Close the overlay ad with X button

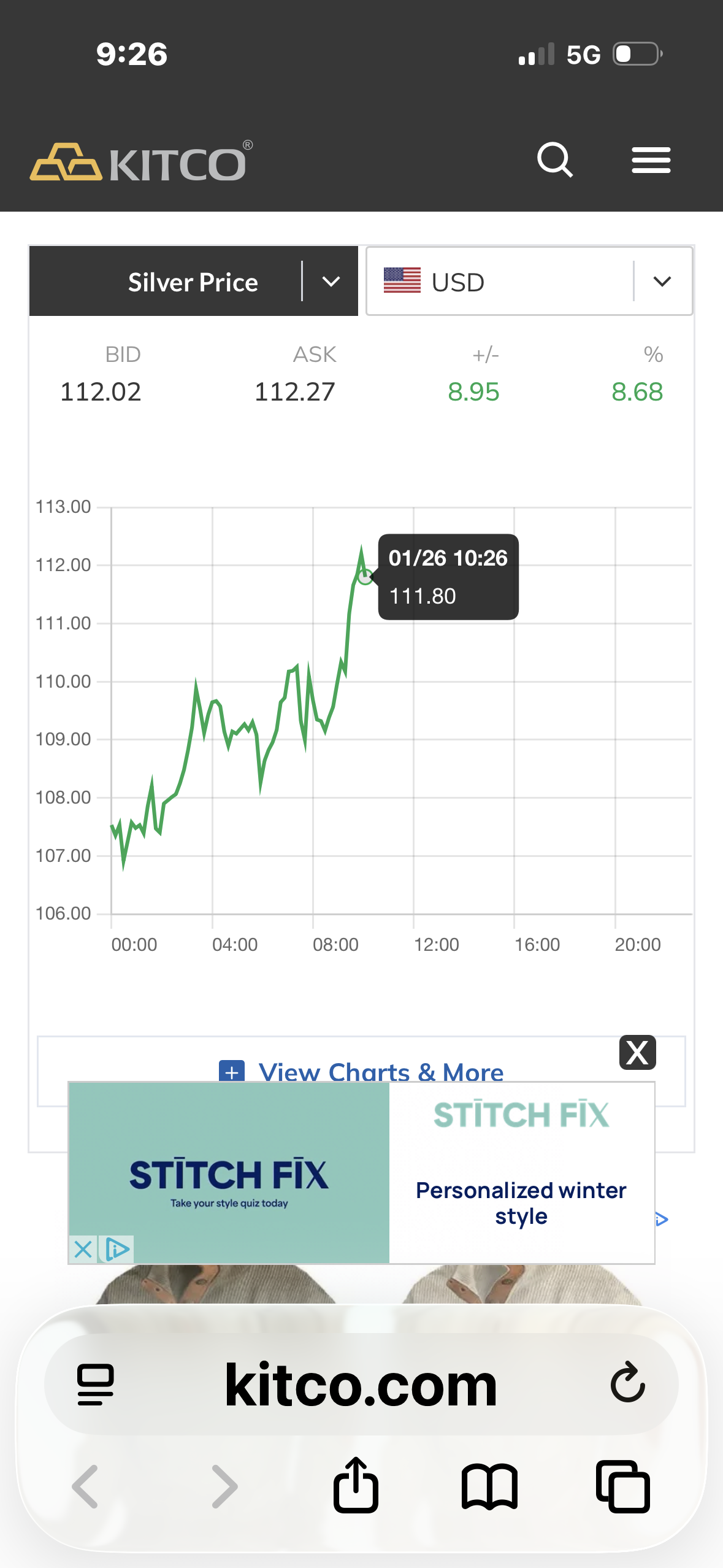click(x=638, y=1053)
